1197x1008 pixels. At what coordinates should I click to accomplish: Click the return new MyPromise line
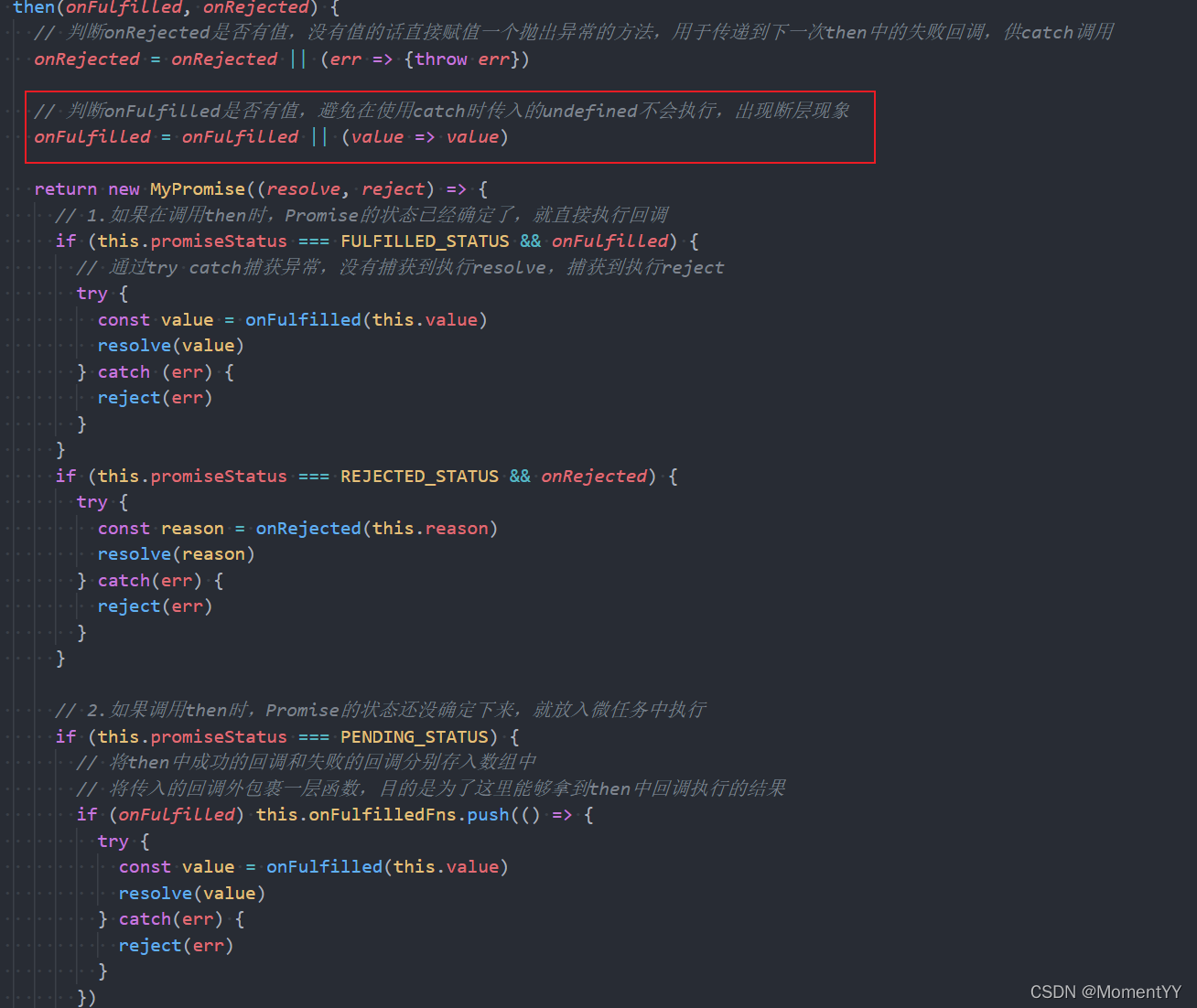[x=261, y=189]
